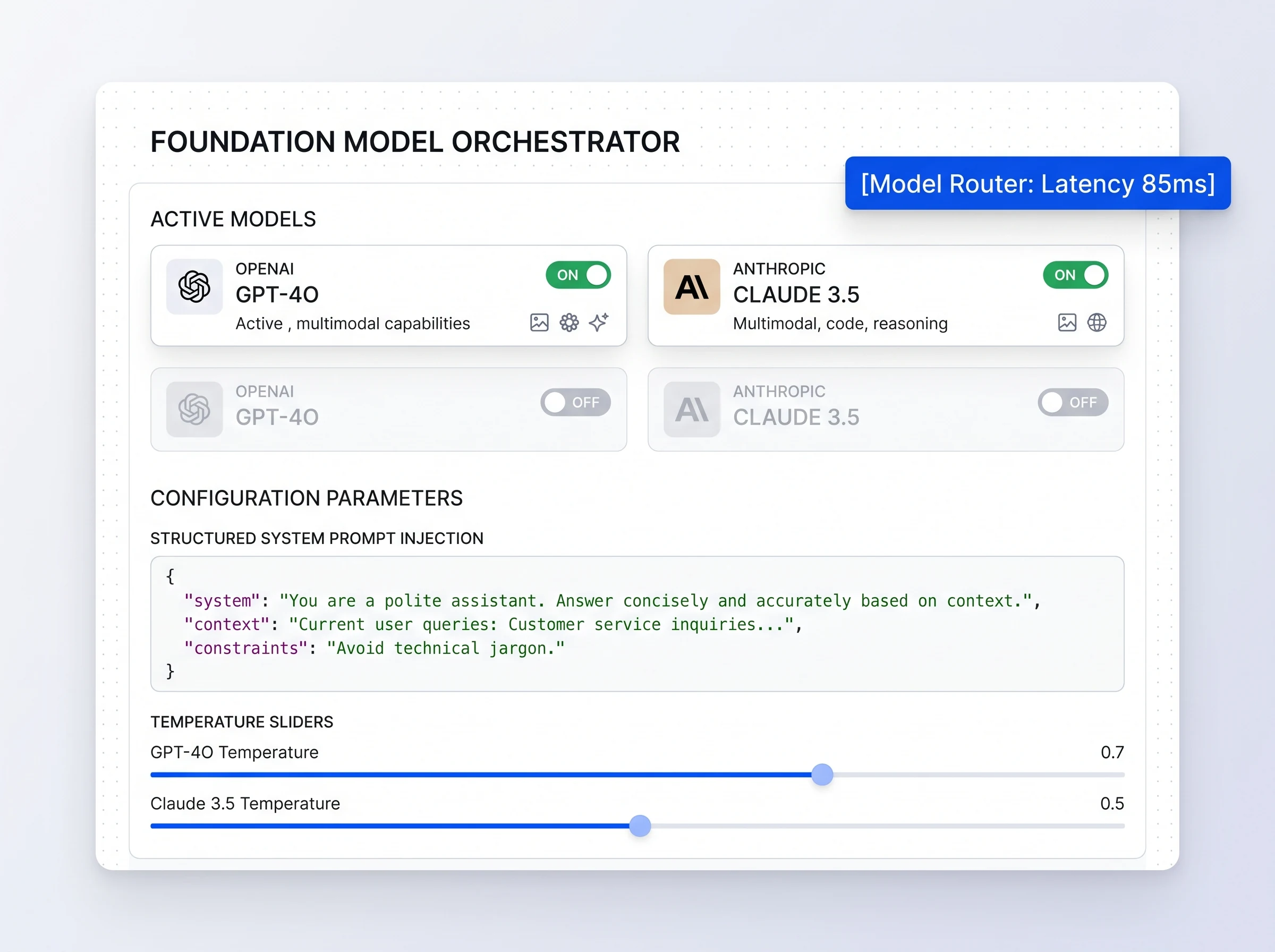
Task: Click the 0.5 Claude temperature value
Action: 1112,803
